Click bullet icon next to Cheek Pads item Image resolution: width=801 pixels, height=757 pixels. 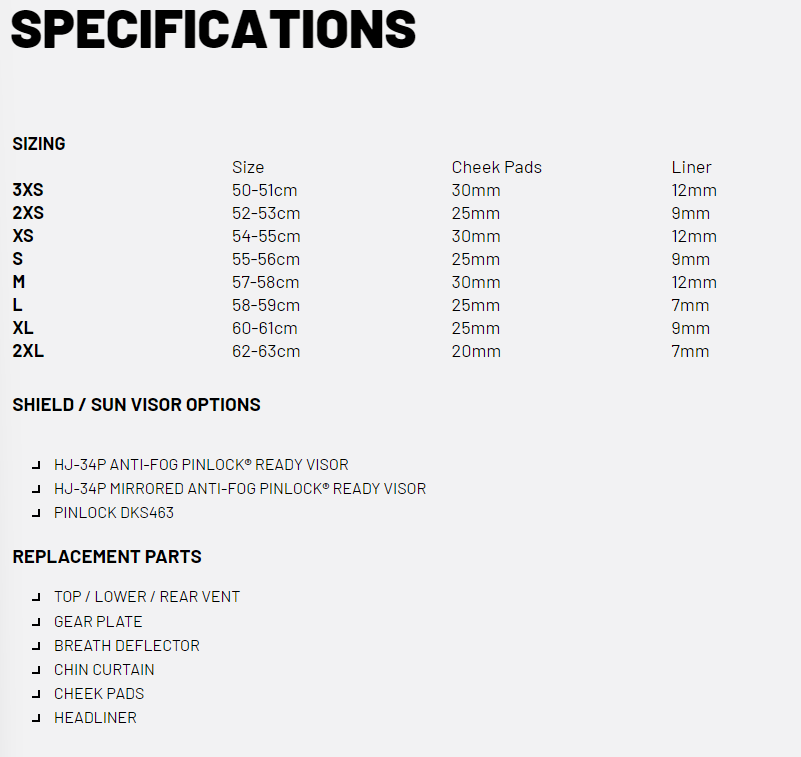coord(36,695)
